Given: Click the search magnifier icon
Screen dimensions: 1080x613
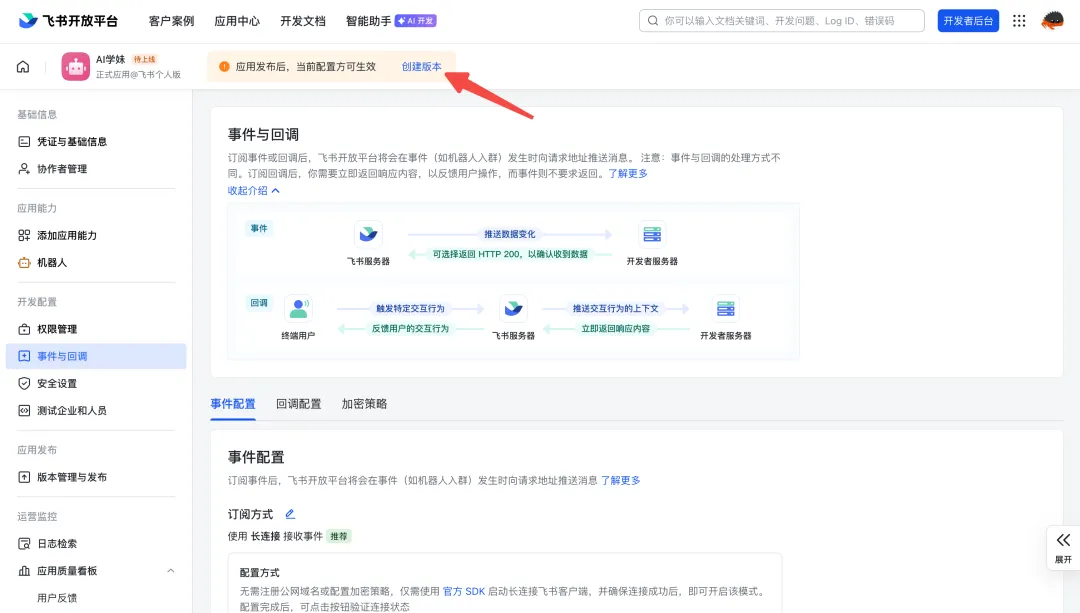Looking at the screenshot, I should [653, 21].
